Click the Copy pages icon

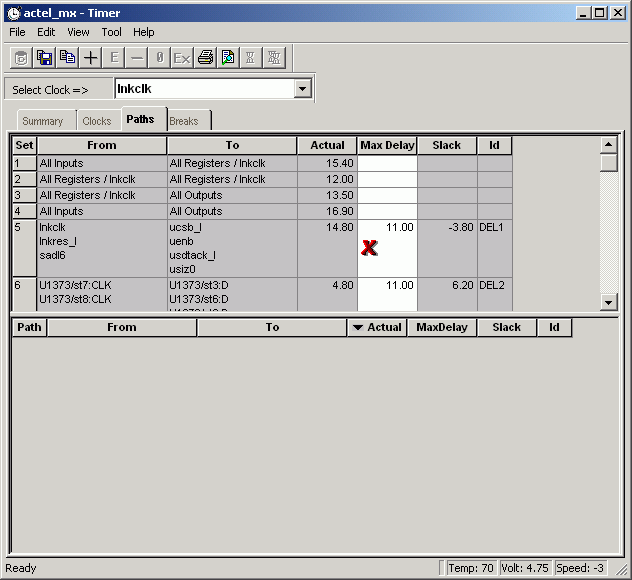(x=67, y=58)
